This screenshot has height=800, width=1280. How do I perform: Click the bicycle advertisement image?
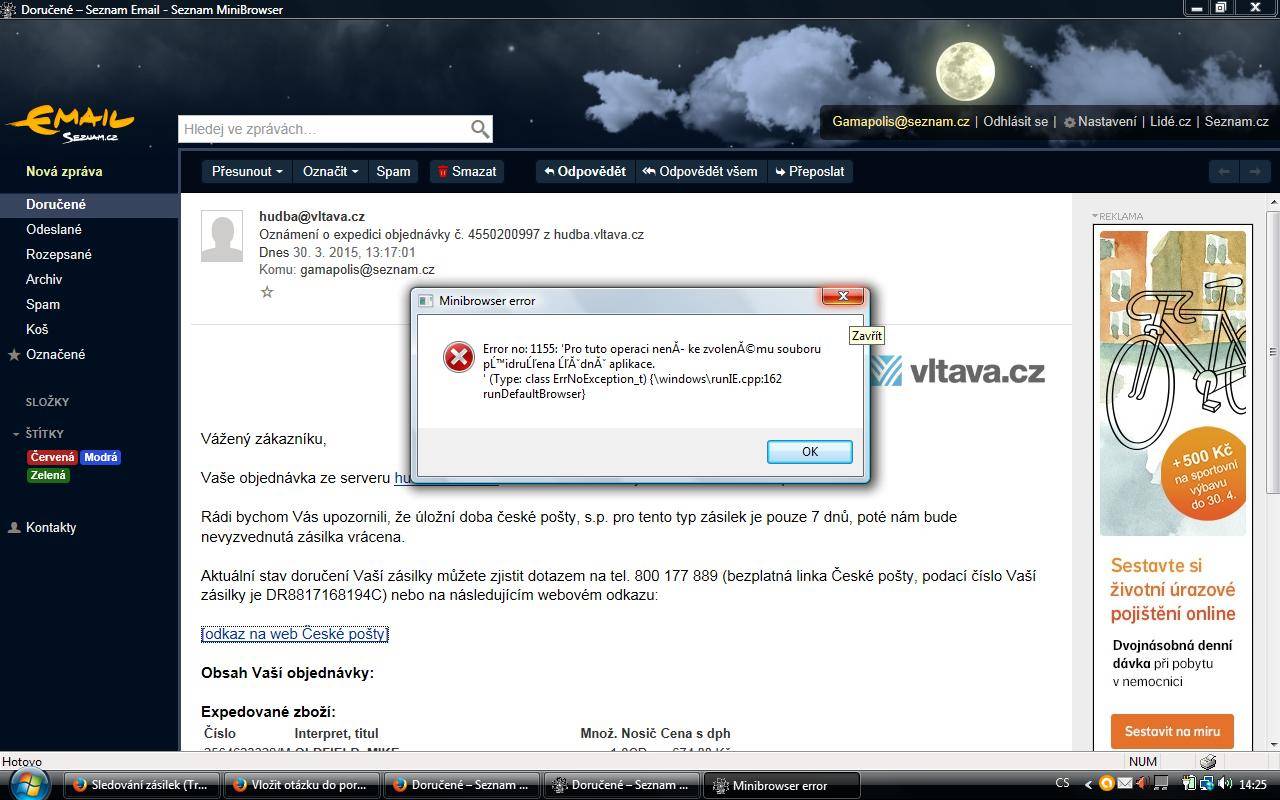(1173, 382)
